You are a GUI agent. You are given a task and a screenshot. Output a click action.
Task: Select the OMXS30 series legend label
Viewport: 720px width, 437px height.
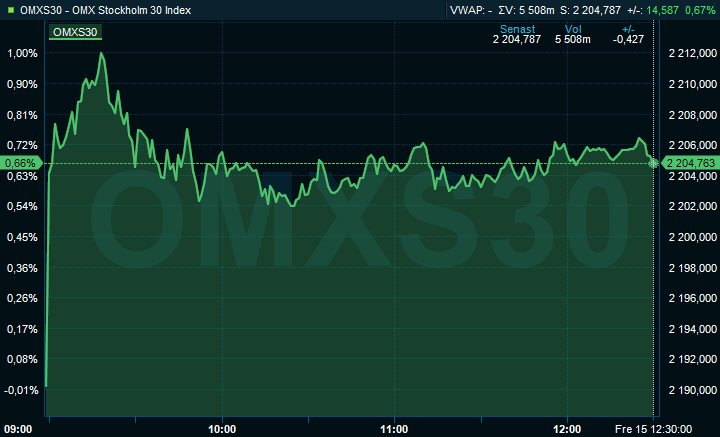click(75, 32)
